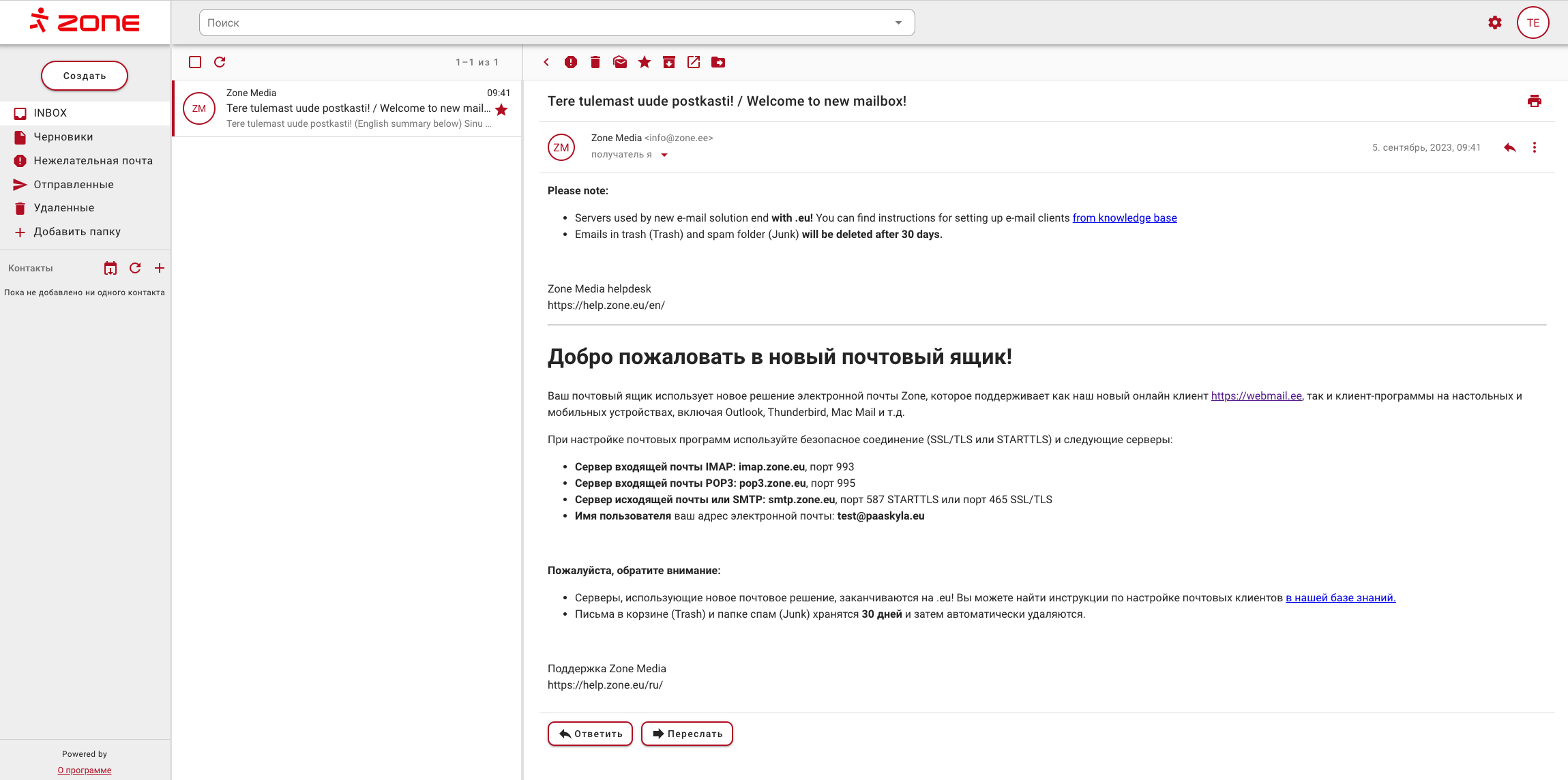Image resolution: width=1568 pixels, height=780 pixels.
Task: Open the 'from knowledge base' link
Action: 1125,218
